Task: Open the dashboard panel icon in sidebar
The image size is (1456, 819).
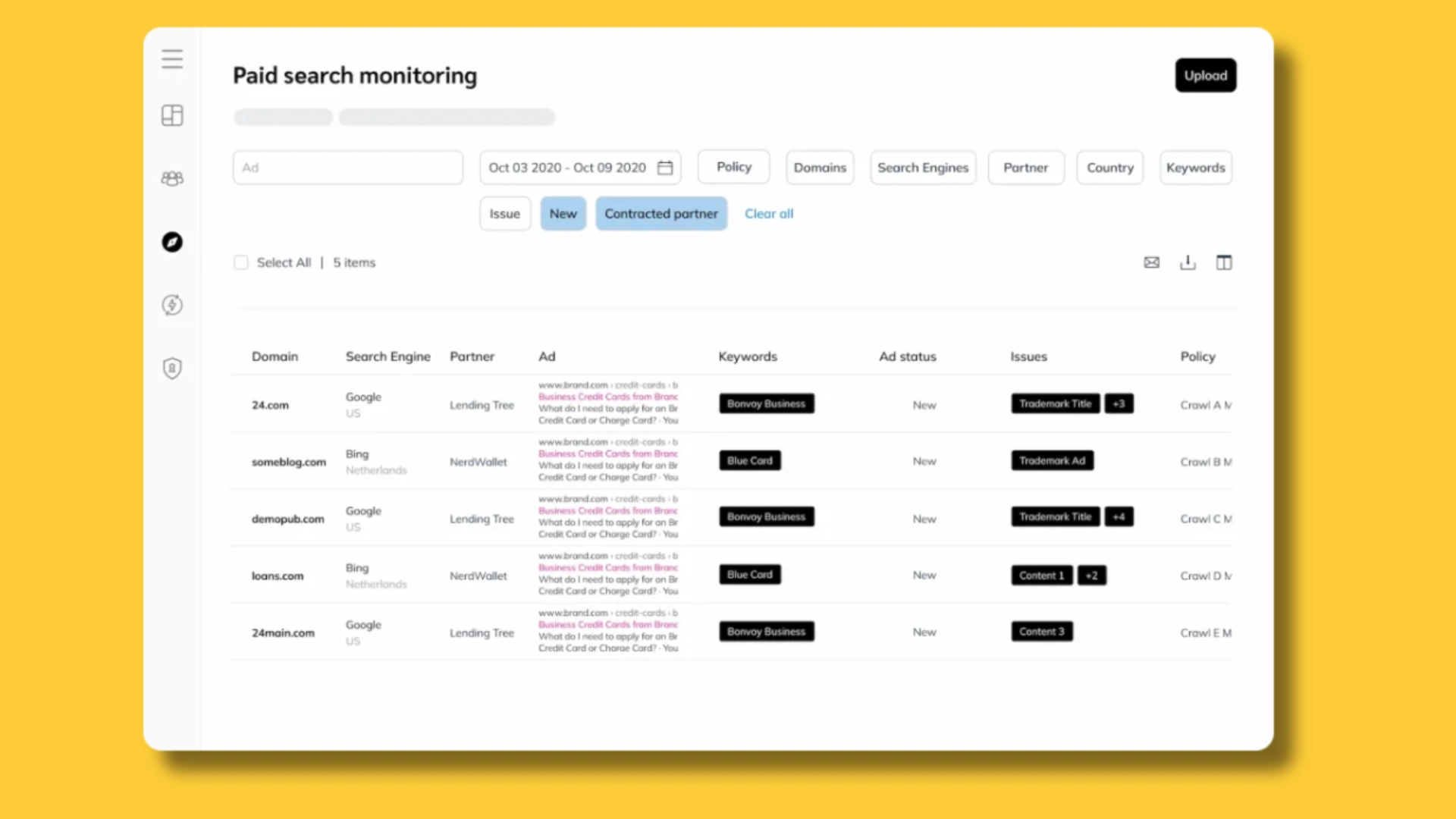Action: 172,115
